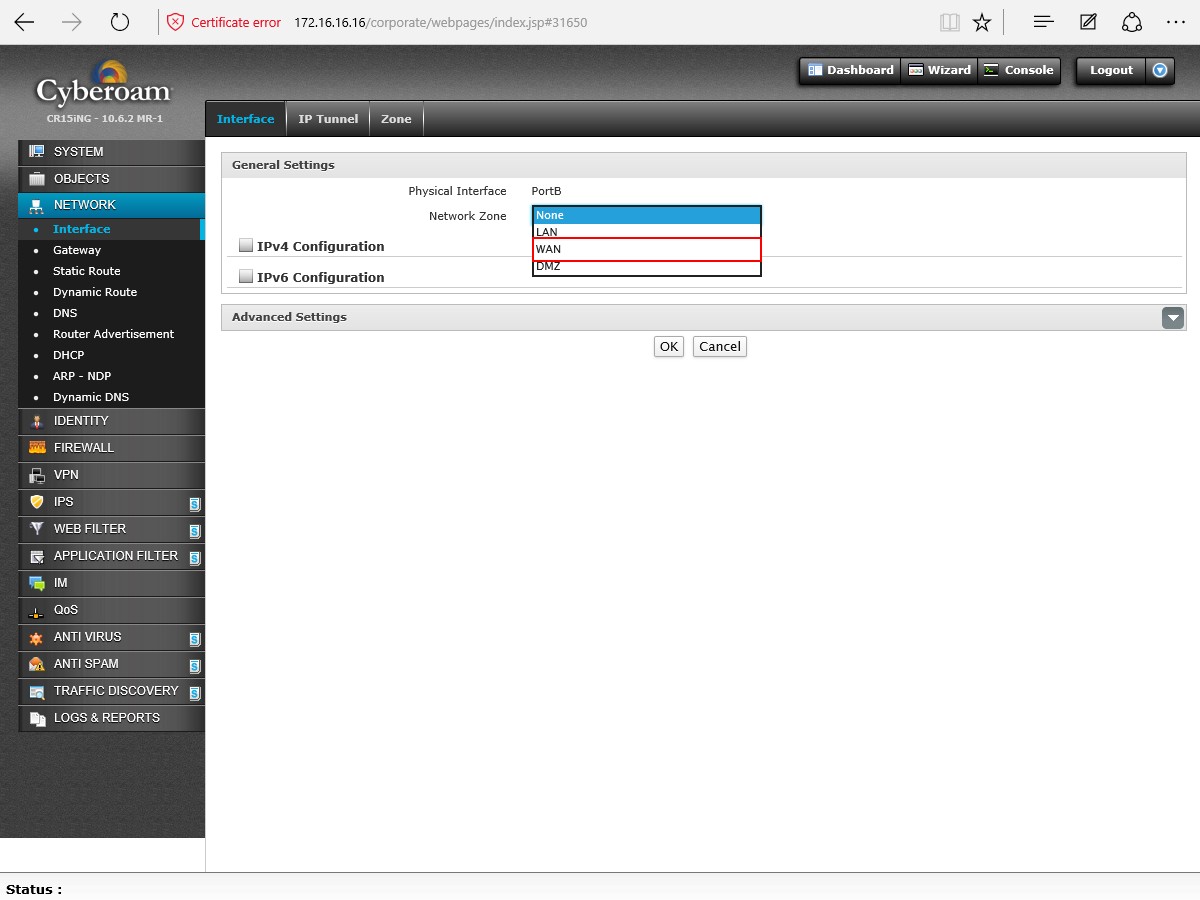Launch the Wizard button
Screen dimensions: 1200x900
coord(939,70)
